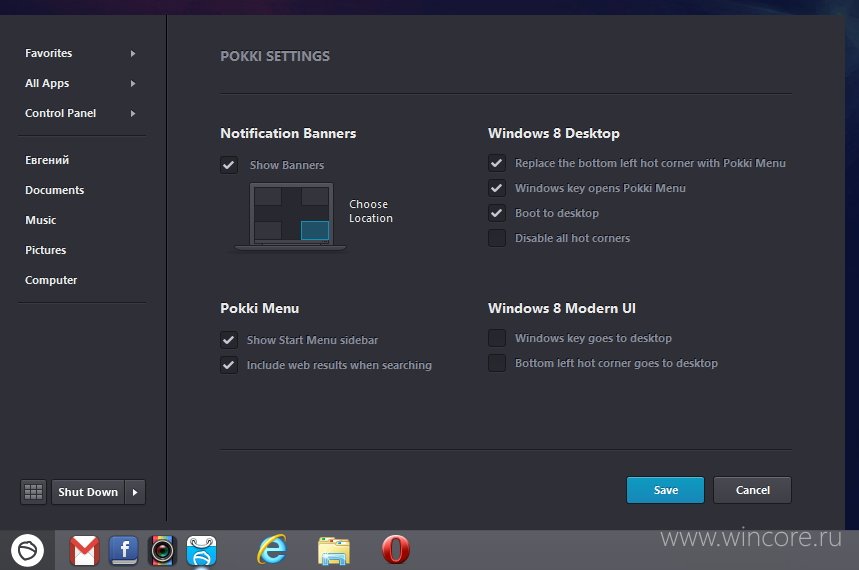This screenshot has width=859, height=570.
Task: Open the Documents folder
Action: coord(55,190)
